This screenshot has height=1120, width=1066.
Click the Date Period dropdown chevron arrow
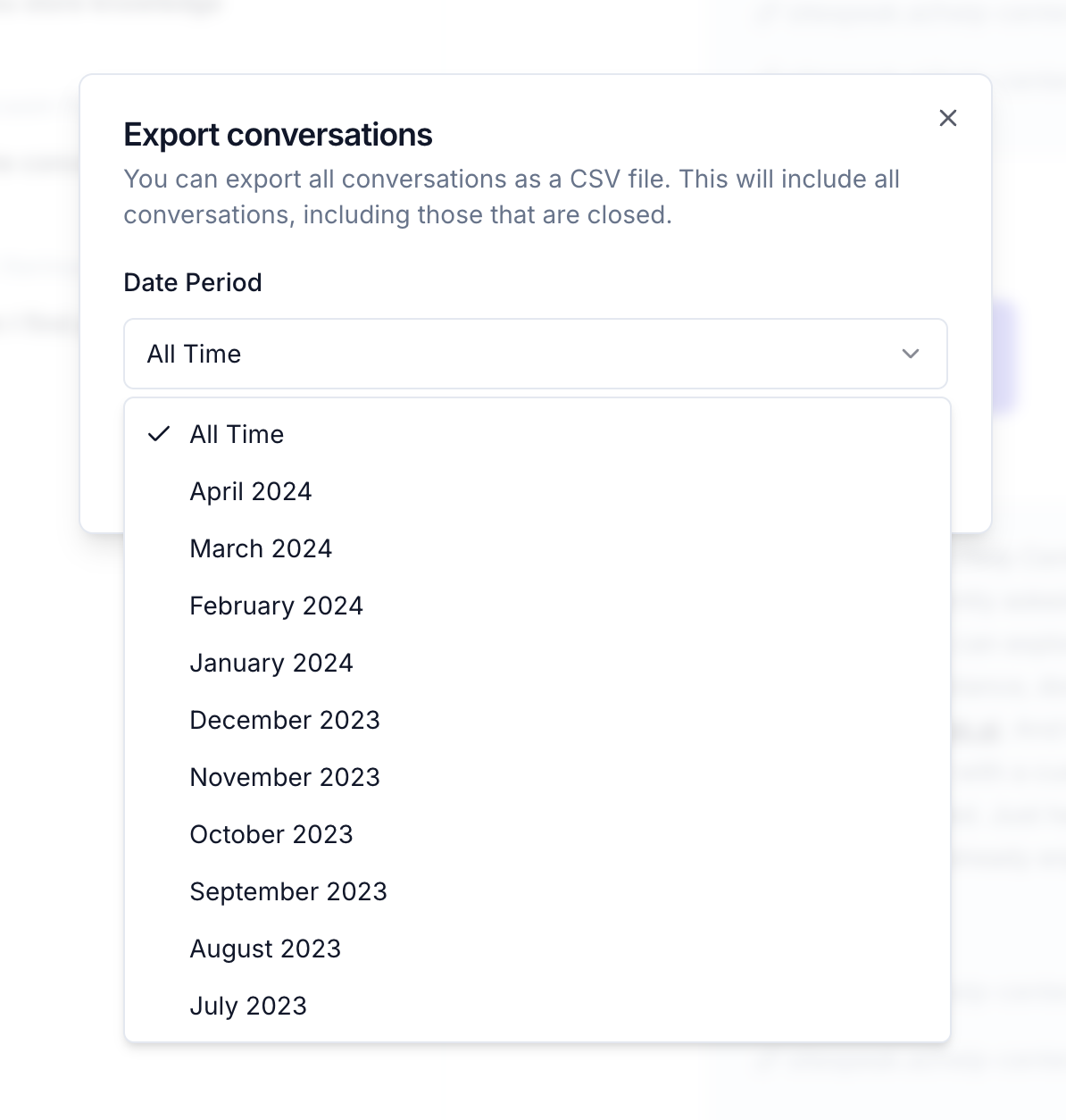[x=911, y=354]
